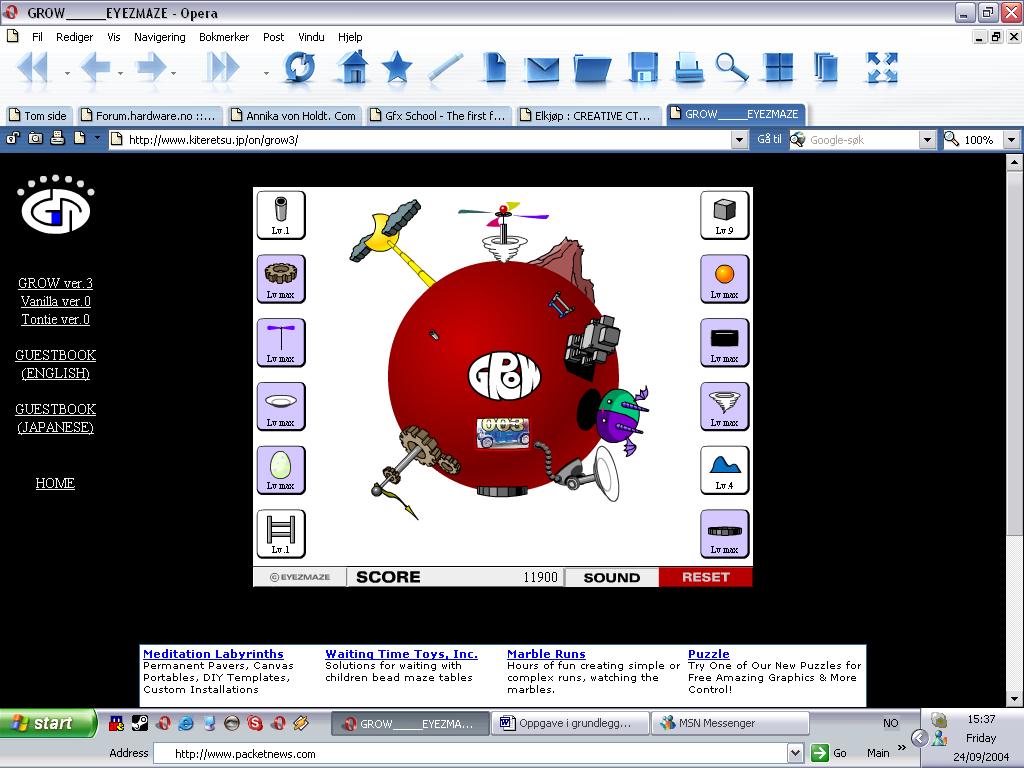Select the ladder item Lv.1 in GROW
This screenshot has width=1024, height=768.
281,534
